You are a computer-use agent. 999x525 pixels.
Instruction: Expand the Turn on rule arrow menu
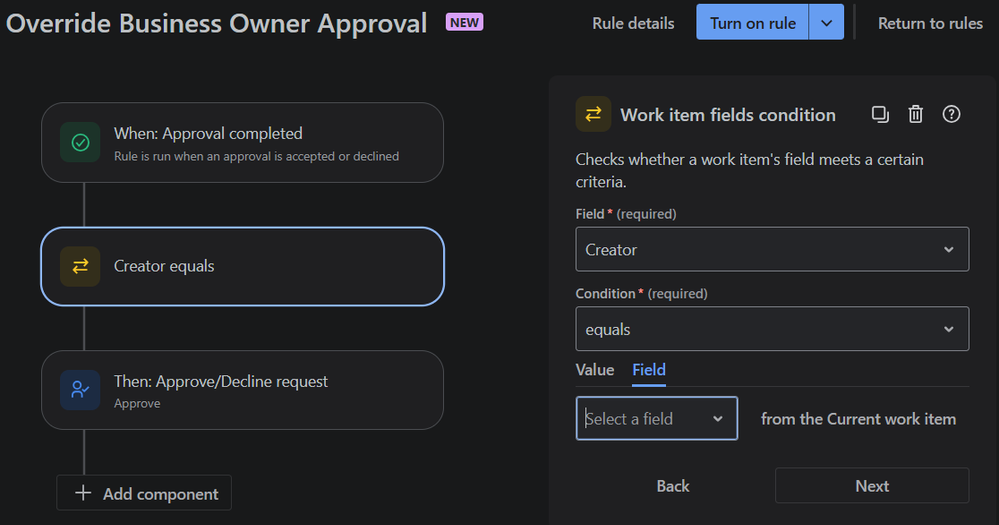tap(826, 23)
